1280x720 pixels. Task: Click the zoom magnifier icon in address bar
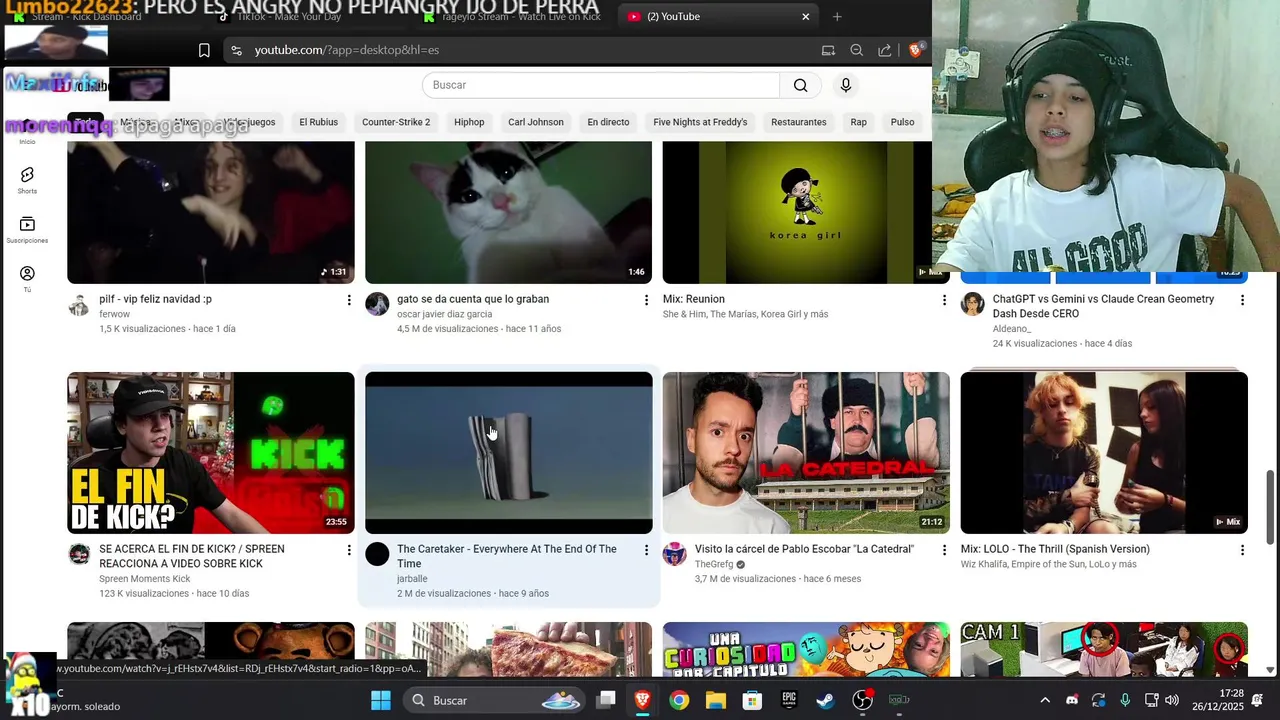(x=856, y=50)
